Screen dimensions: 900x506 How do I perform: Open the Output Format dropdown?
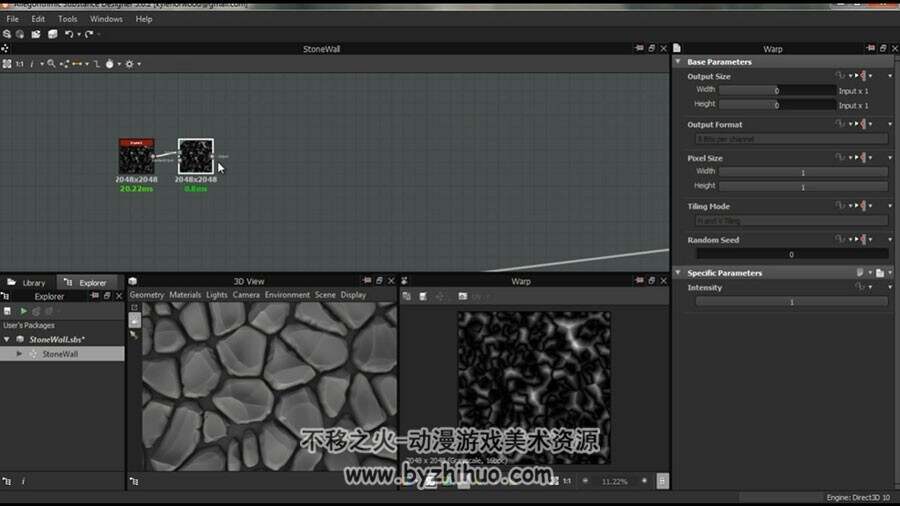[x=792, y=139]
